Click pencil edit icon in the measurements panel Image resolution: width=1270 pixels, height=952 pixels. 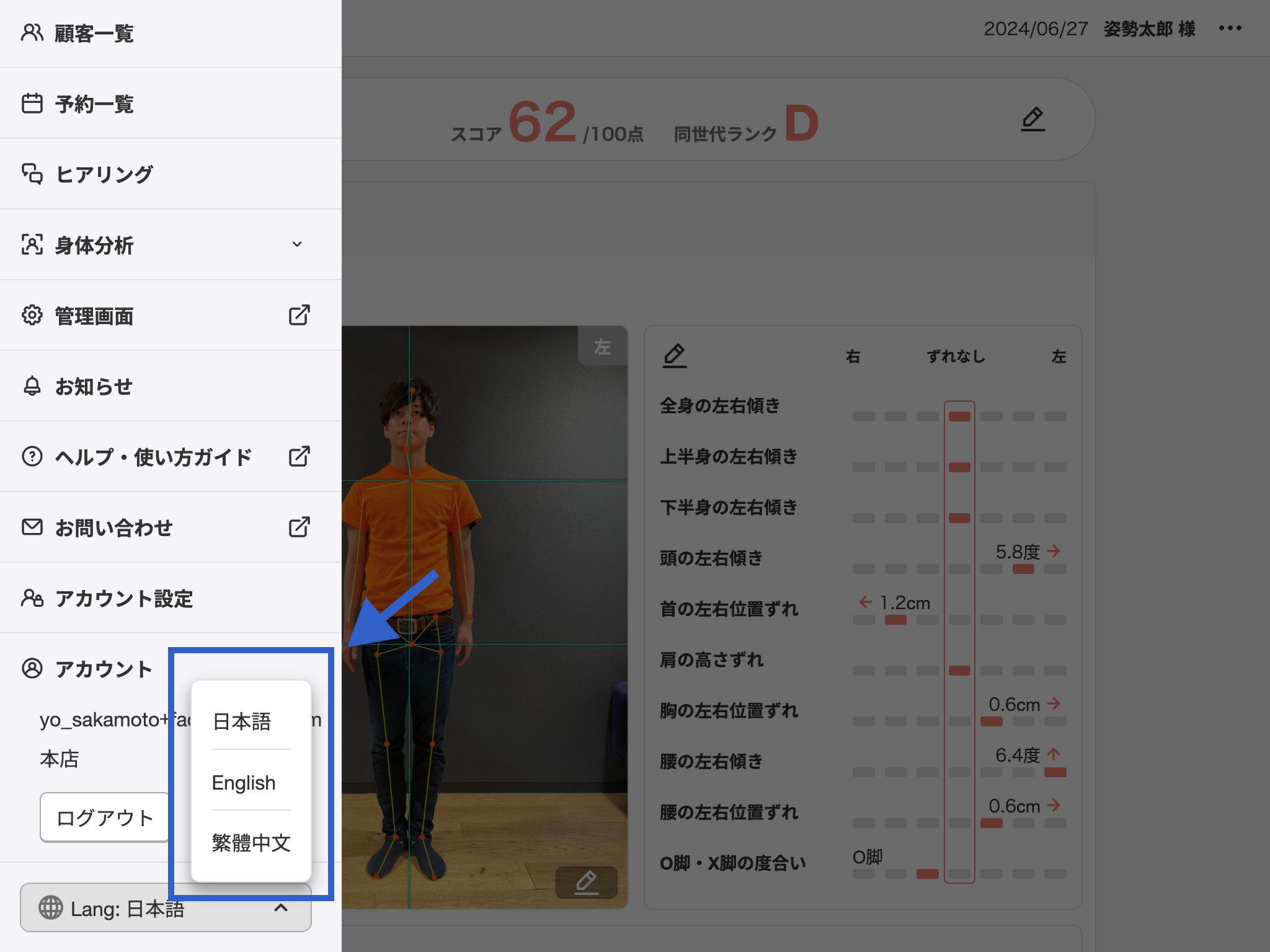(674, 356)
